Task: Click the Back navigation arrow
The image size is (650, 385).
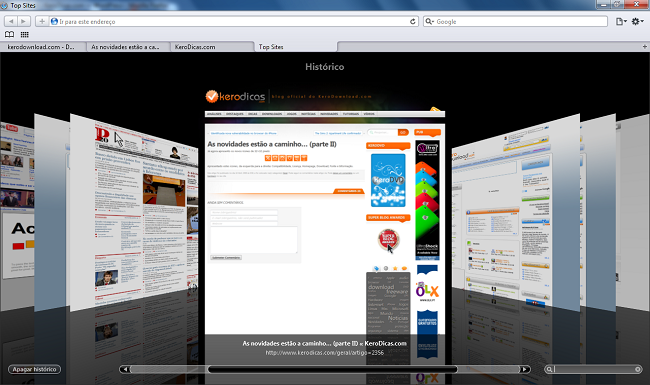Action: [x=11, y=21]
